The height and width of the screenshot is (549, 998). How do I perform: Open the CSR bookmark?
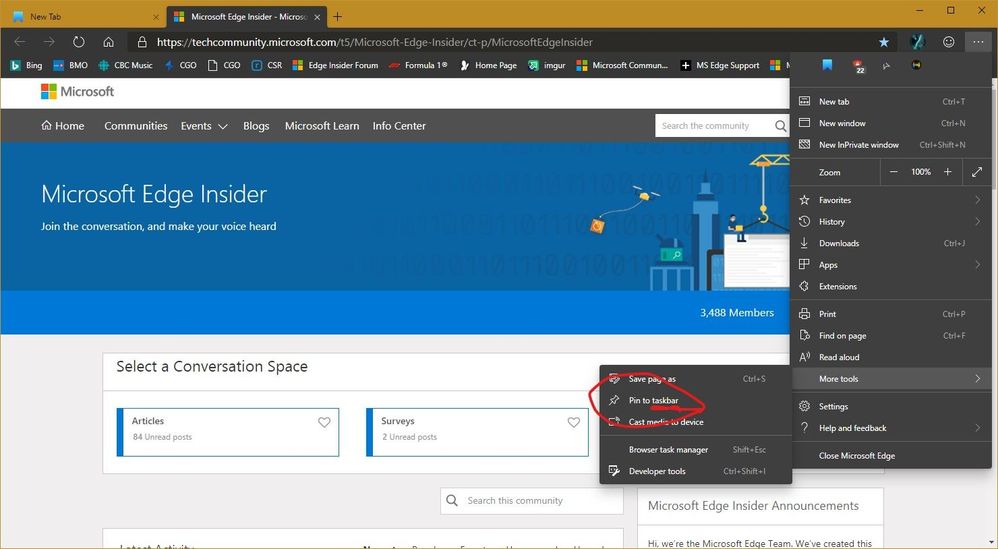tap(267, 65)
